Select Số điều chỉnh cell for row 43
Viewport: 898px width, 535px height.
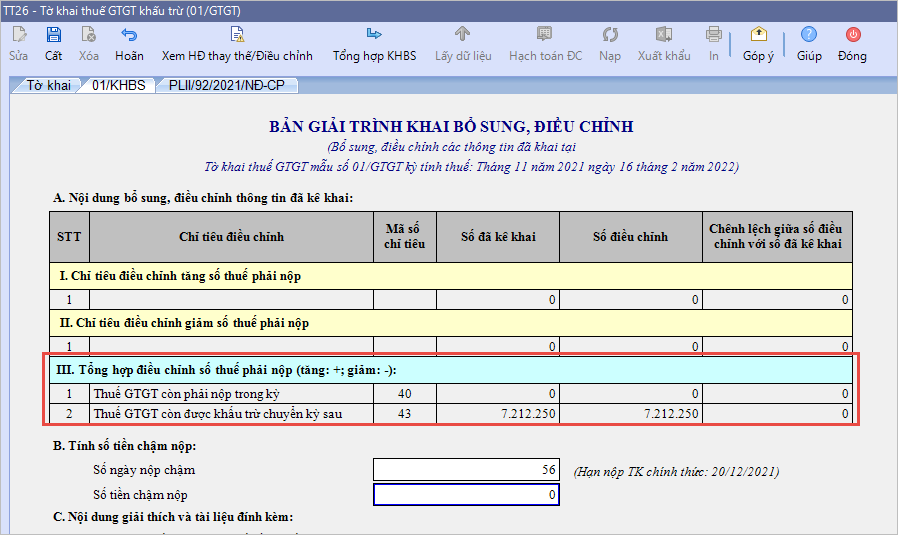coord(631,413)
